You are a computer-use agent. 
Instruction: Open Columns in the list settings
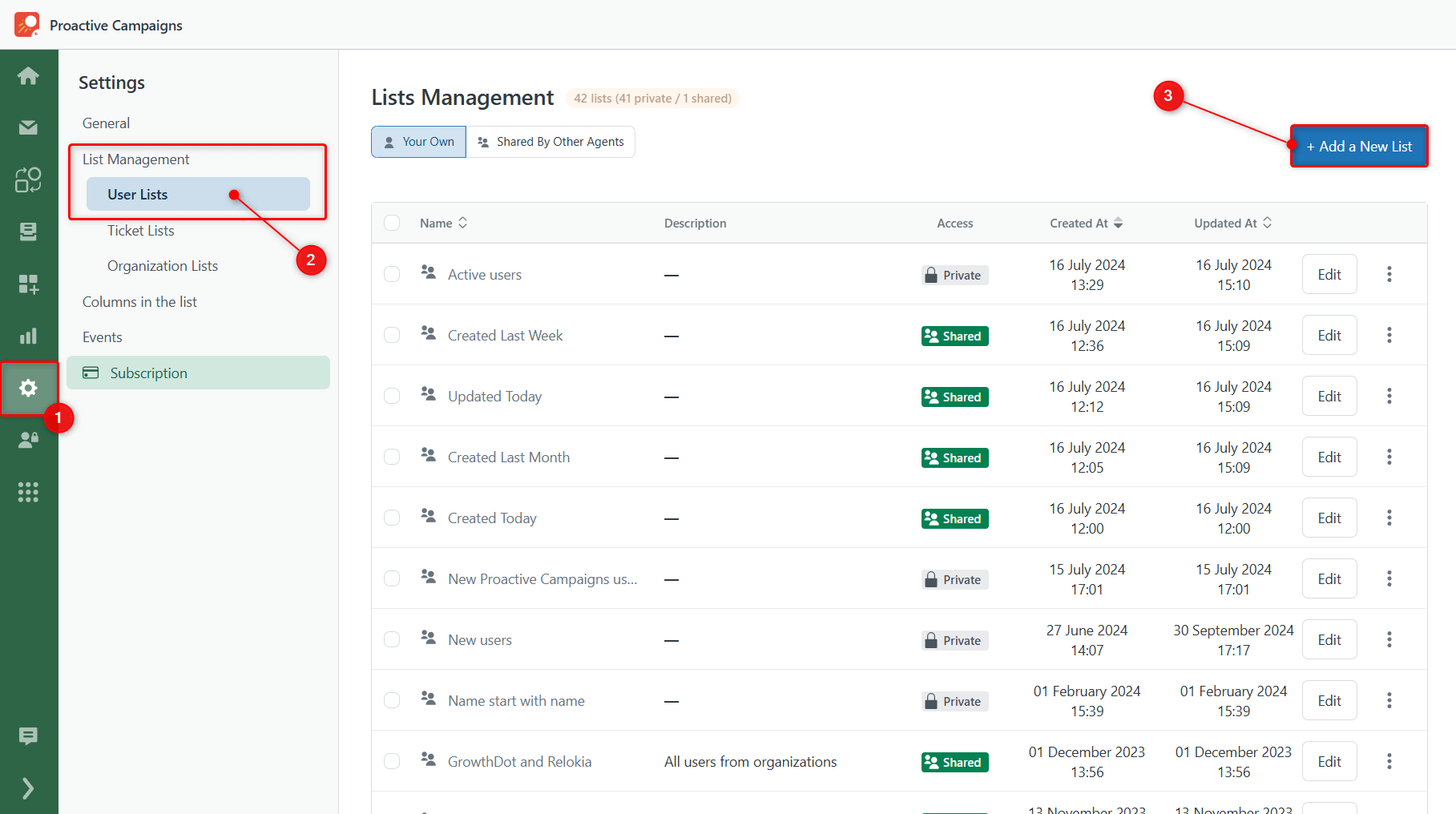(139, 301)
